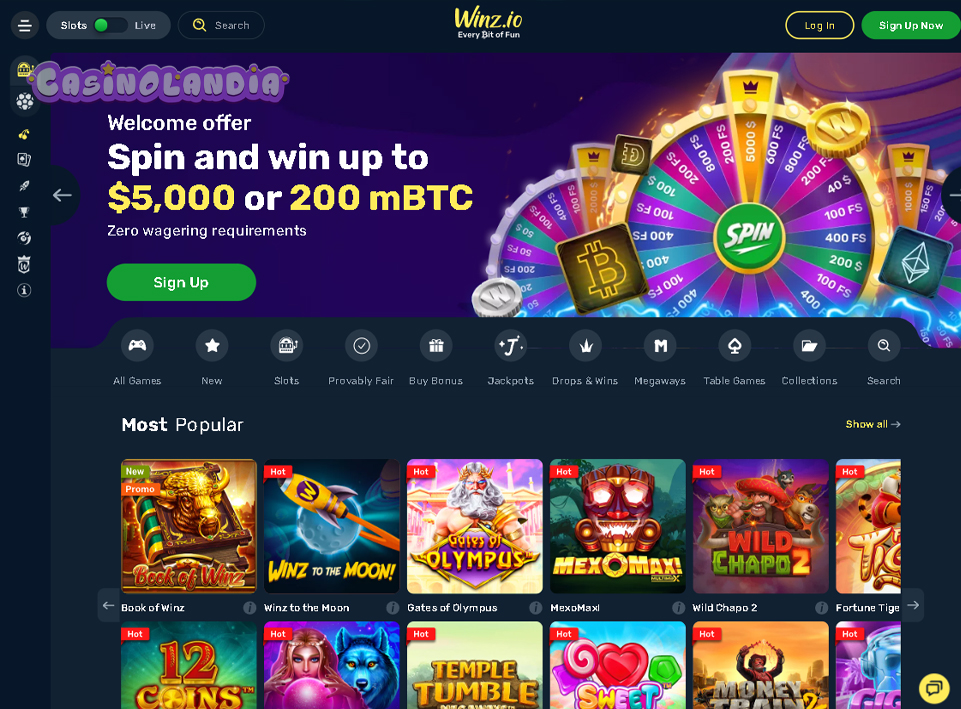
Task: Open the Megaways category
Action: [x=660, y=346]
